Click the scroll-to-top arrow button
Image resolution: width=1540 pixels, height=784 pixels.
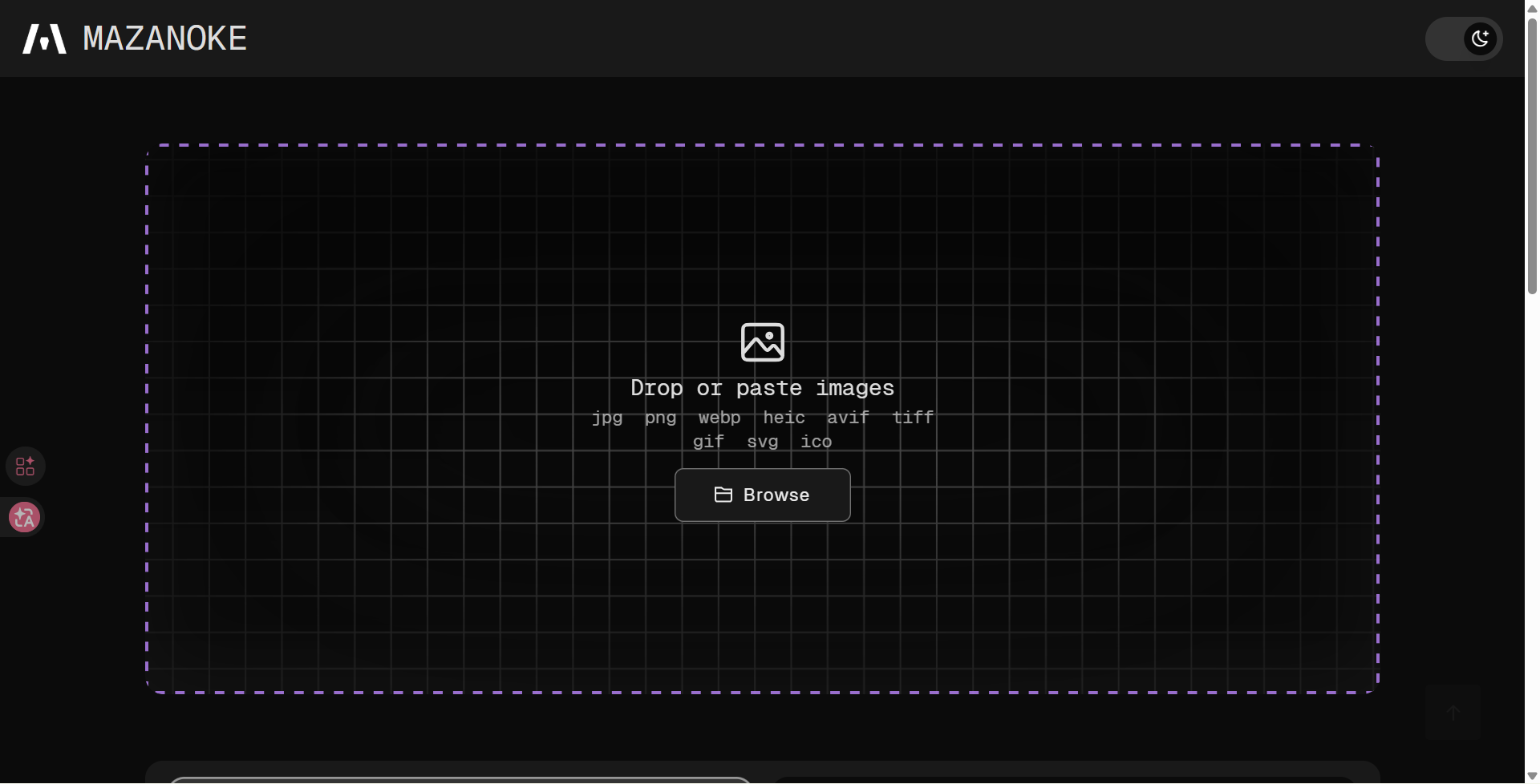1453,713
